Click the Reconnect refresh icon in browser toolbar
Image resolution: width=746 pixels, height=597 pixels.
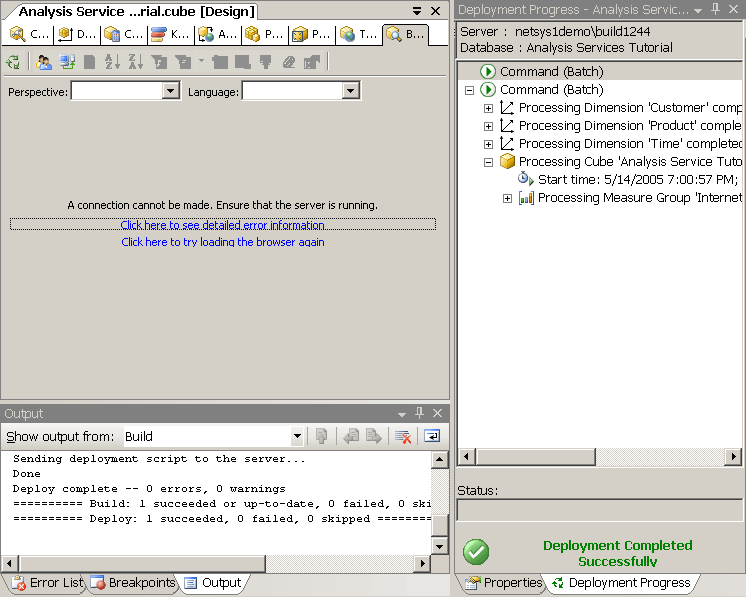click(13, 62)
